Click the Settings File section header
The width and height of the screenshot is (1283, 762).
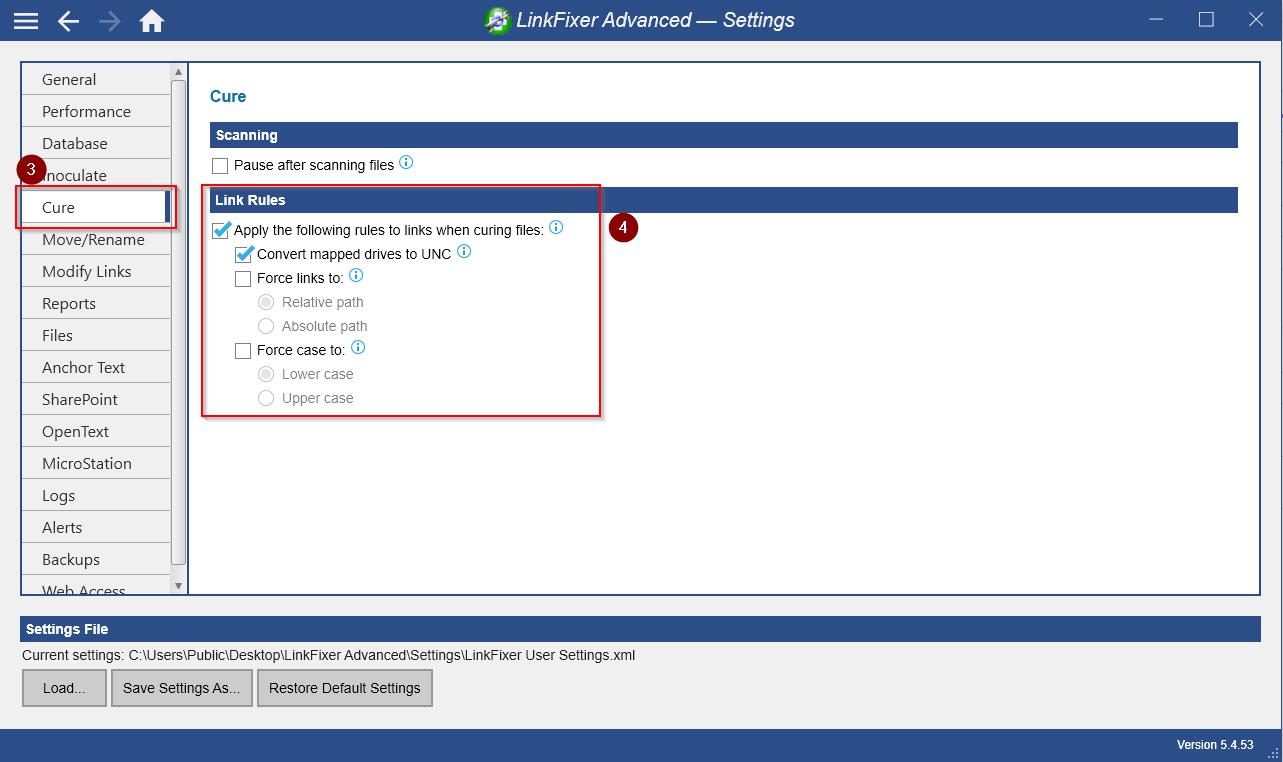[x=640, y=629]
